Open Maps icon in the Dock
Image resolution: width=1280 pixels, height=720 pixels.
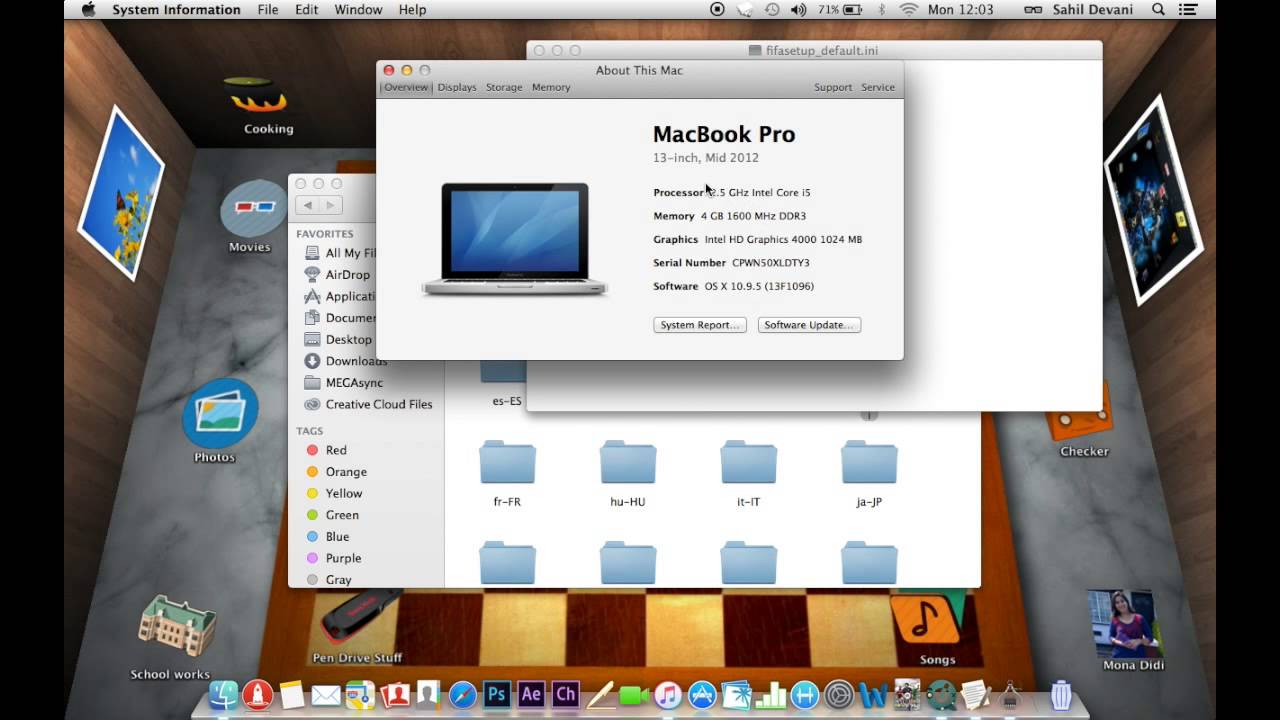click(360, 695)
